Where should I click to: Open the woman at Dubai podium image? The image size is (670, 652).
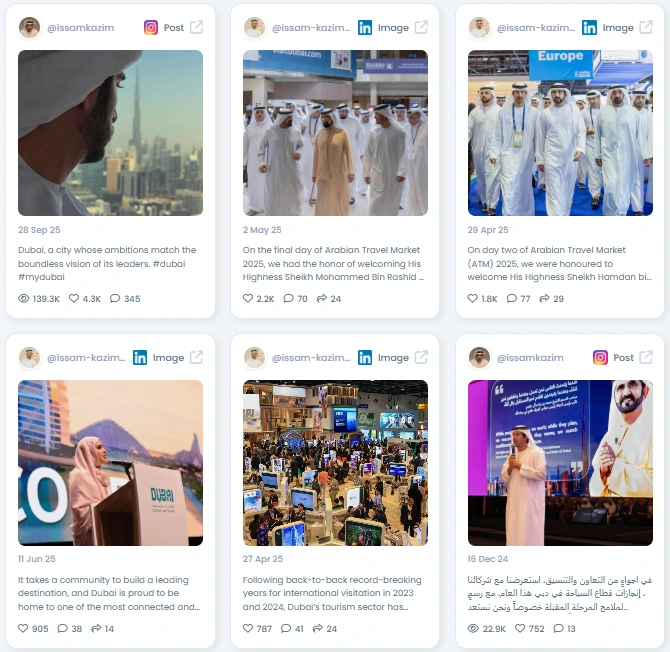[110, 463]
